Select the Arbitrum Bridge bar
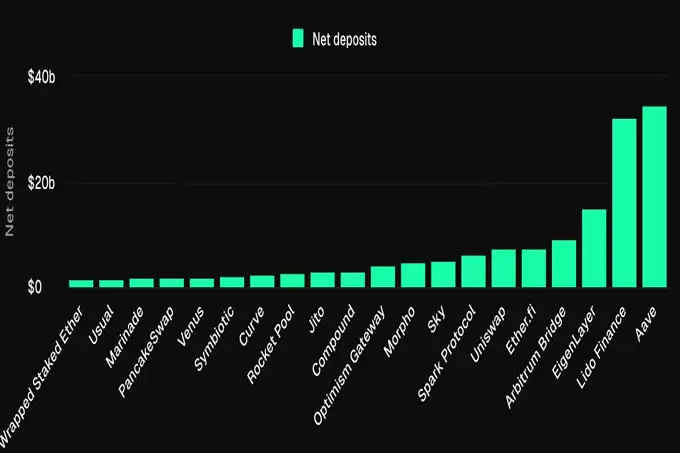 tap(564, 263)
